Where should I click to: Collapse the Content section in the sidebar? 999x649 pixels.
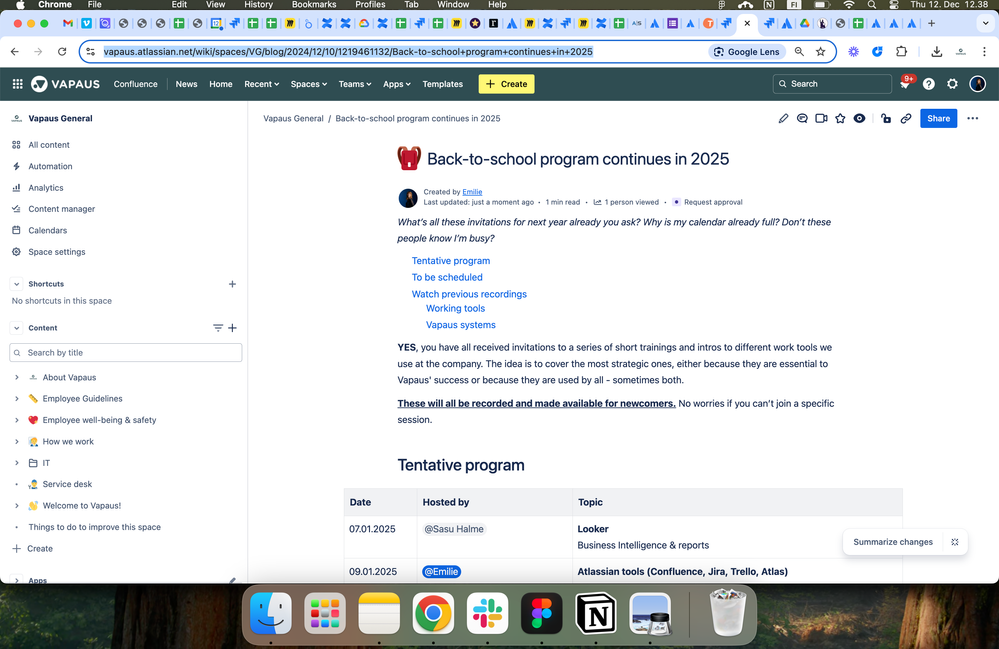[17, 327]
